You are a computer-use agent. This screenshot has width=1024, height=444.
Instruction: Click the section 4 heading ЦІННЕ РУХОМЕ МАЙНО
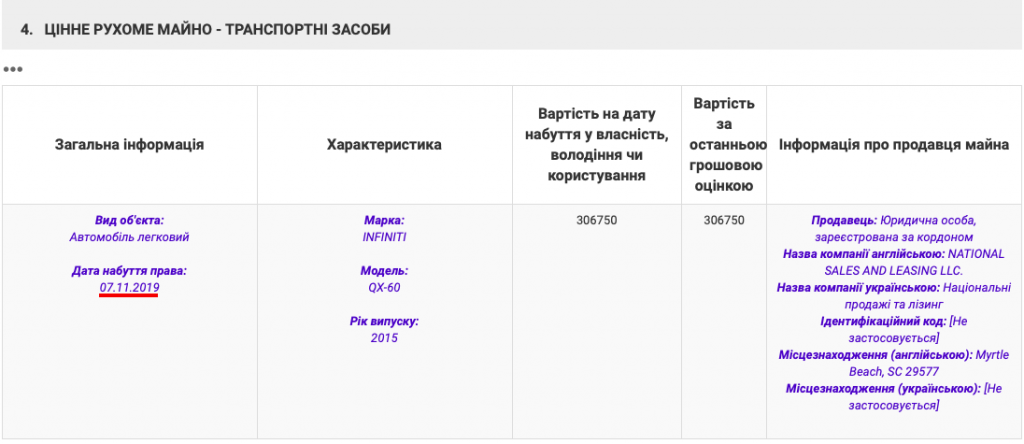pyautogui.click(x=216, y=30)
